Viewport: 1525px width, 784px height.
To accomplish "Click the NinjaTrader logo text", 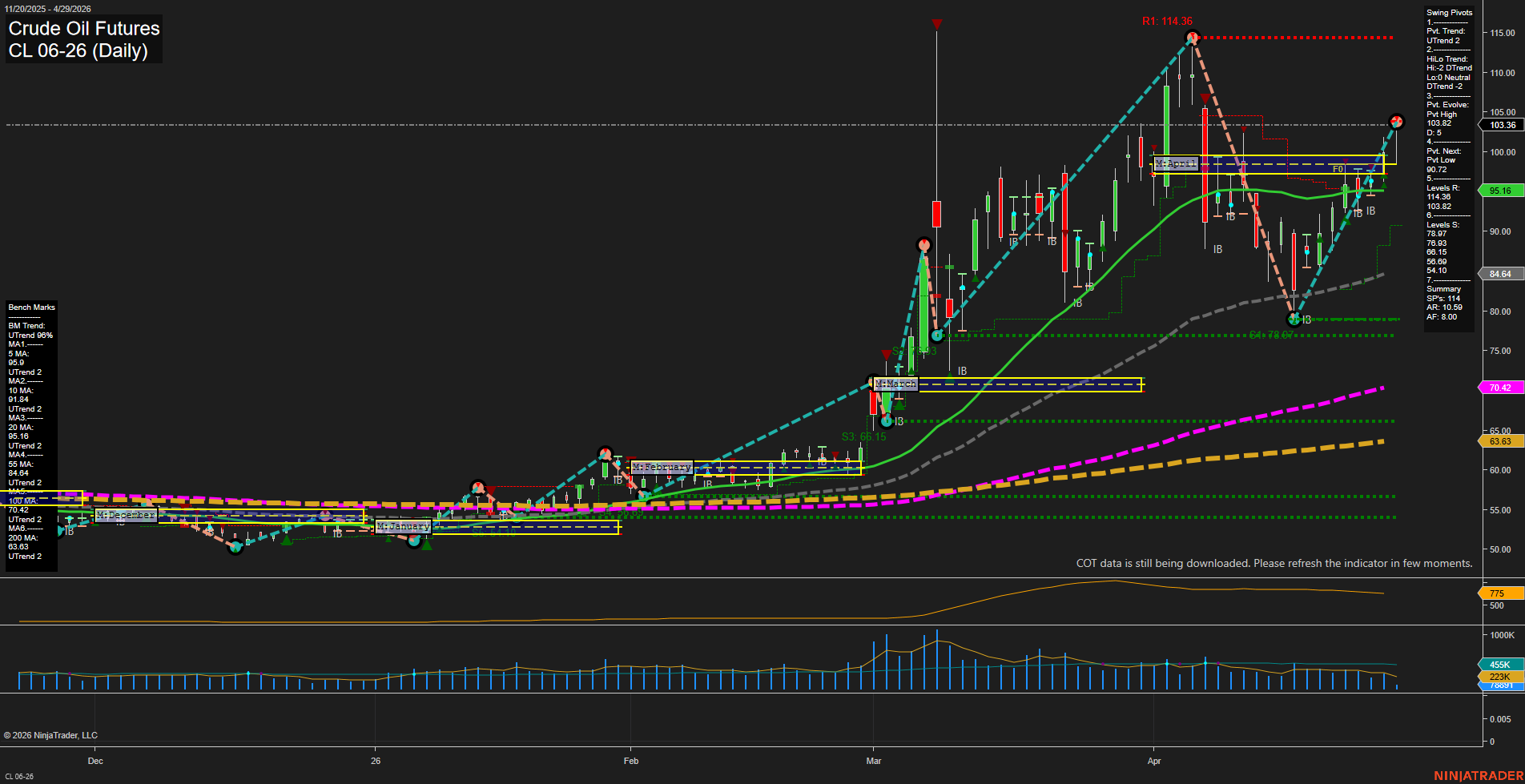I will (1478, 775).
